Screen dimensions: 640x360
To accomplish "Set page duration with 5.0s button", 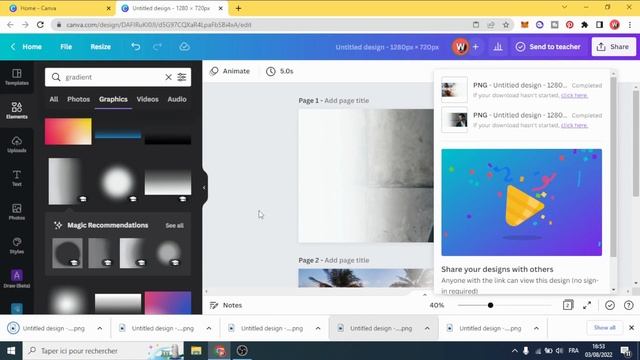I will pyautogui.click(x=280, y=71).
